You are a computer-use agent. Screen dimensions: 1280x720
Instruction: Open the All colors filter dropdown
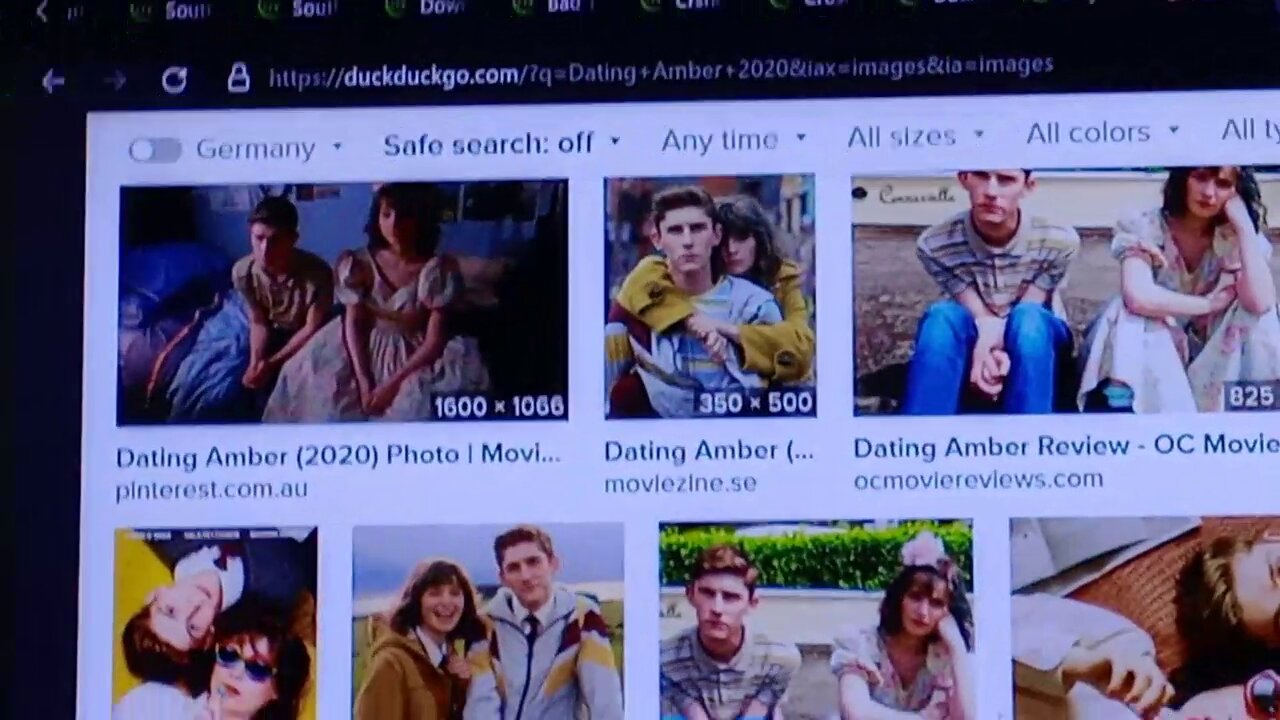tap(1103, 132)
